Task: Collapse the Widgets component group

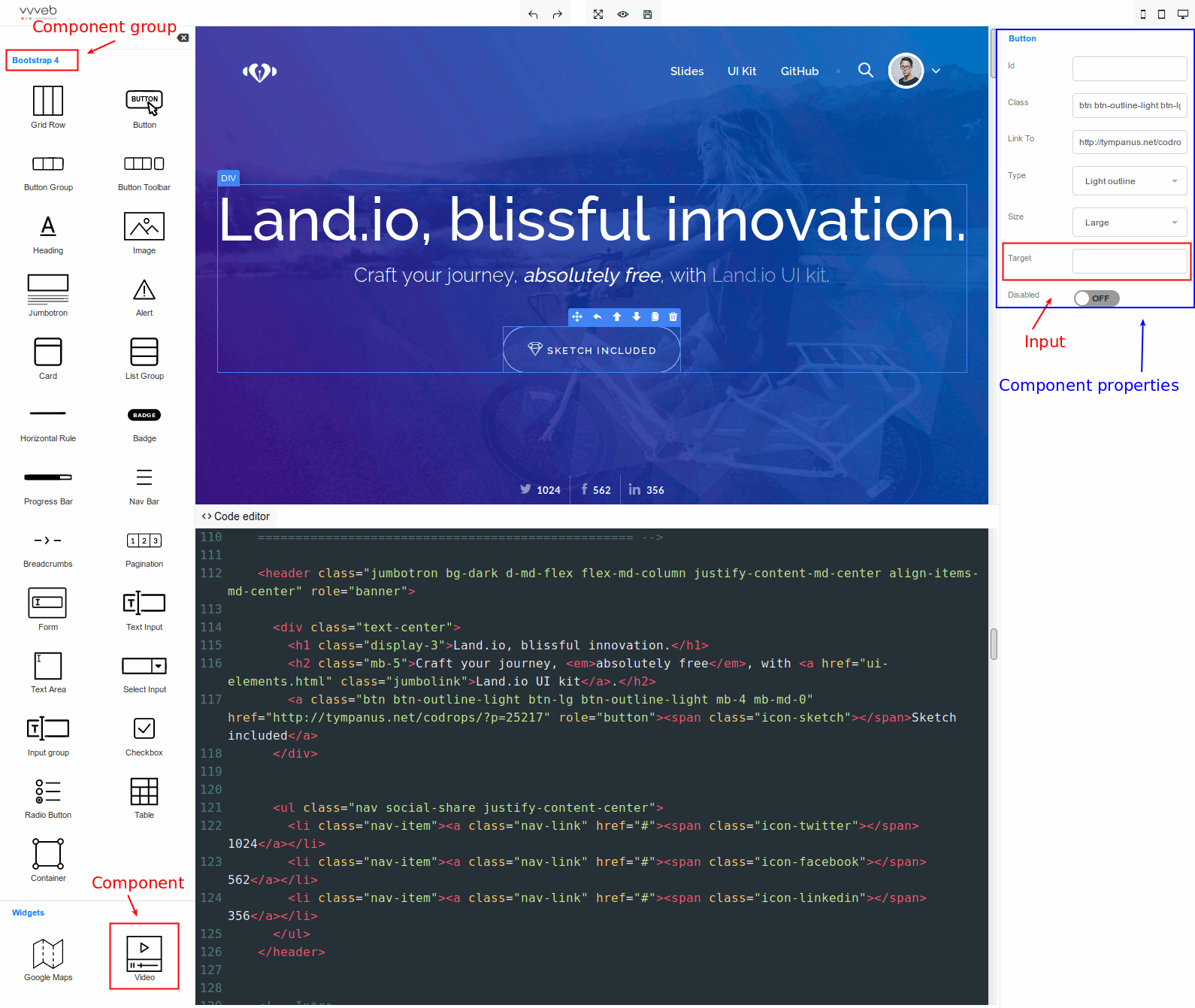Action: [x=29, y=913]
